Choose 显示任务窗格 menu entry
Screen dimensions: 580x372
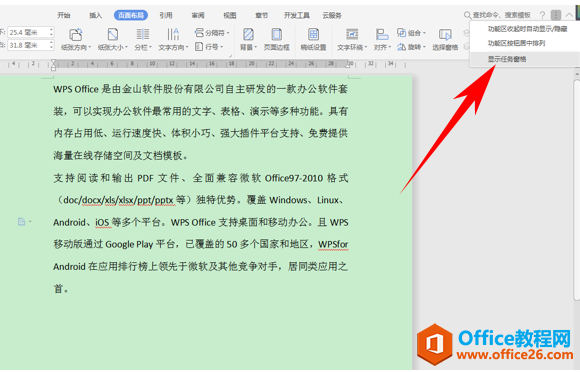click(525, 59)
